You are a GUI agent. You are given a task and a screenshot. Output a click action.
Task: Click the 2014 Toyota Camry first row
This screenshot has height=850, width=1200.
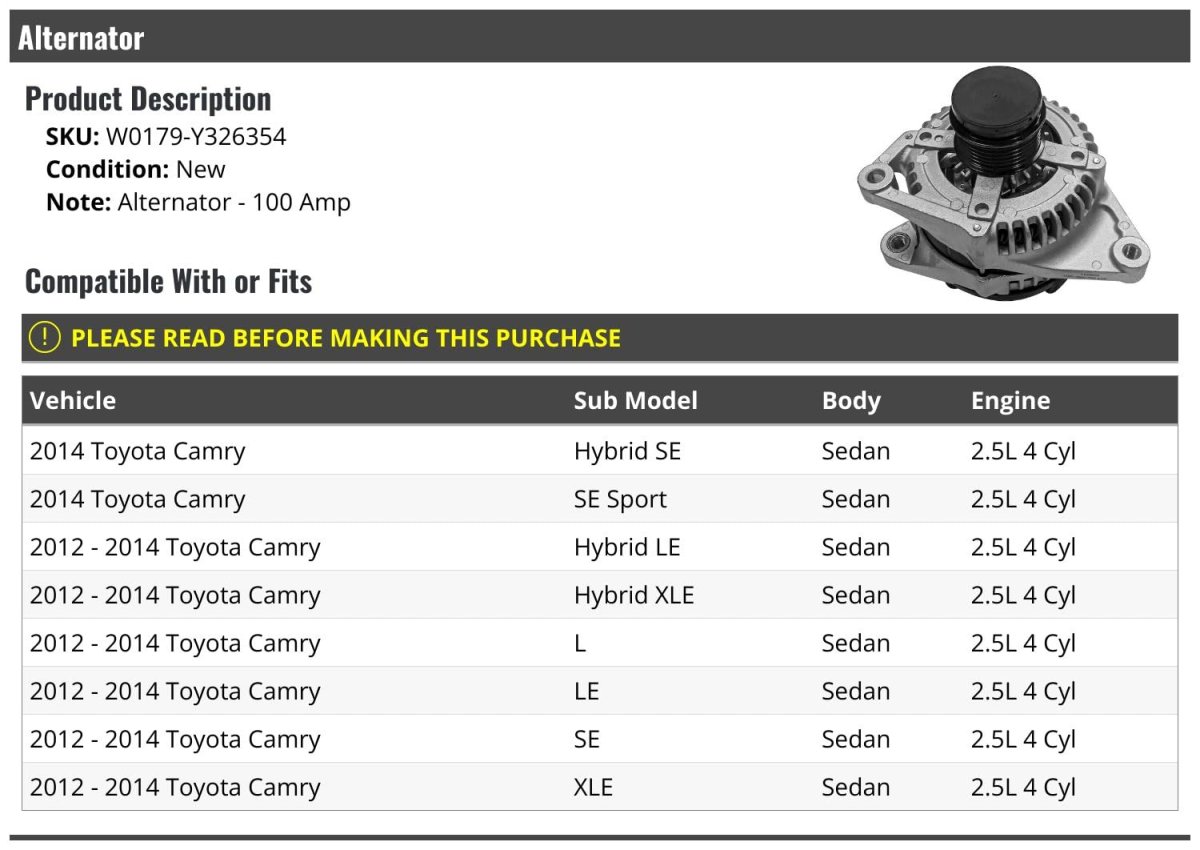point(137,451)
